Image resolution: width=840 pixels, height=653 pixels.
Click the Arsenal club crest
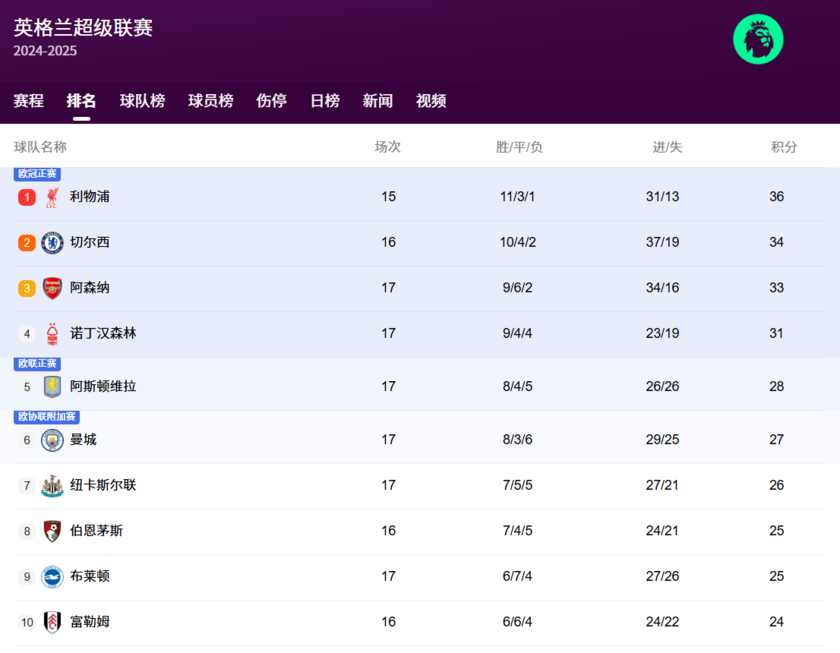pyautogui.click(x=50, y=287)
